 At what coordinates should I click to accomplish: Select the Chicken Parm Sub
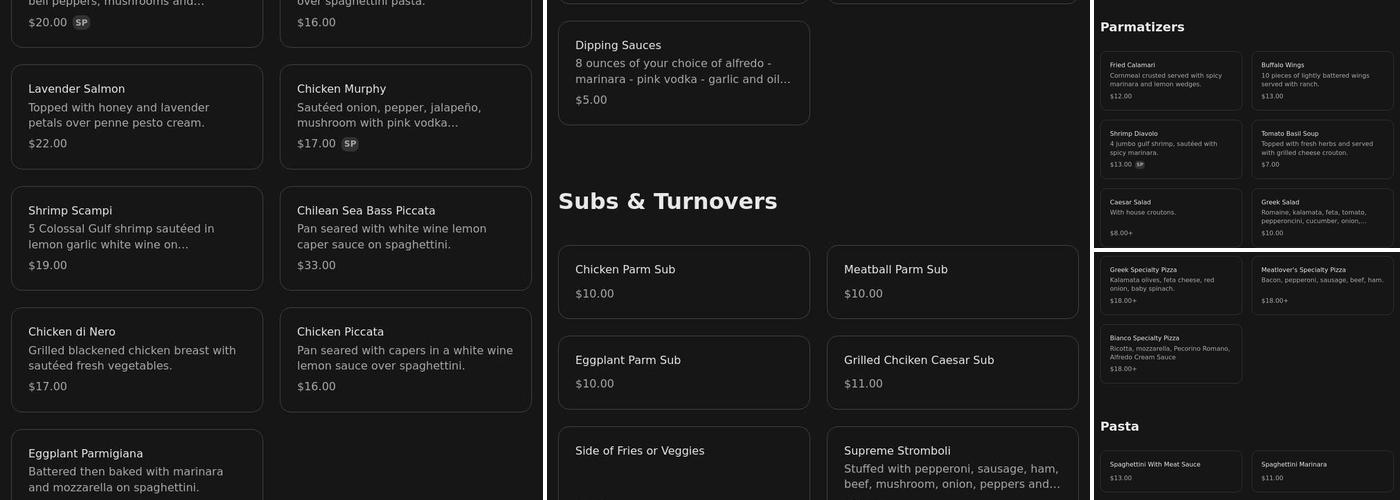[x=683, y=281]
